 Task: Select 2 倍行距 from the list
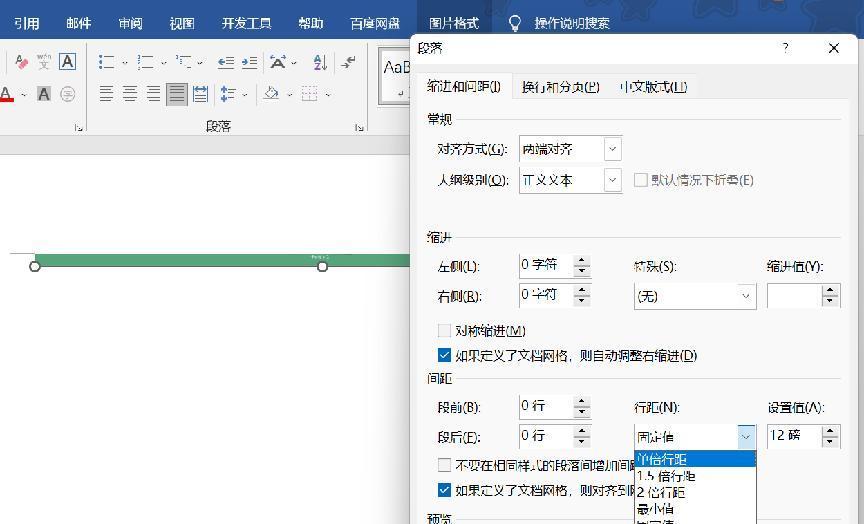pyautogui.click(x=695, y=492)
